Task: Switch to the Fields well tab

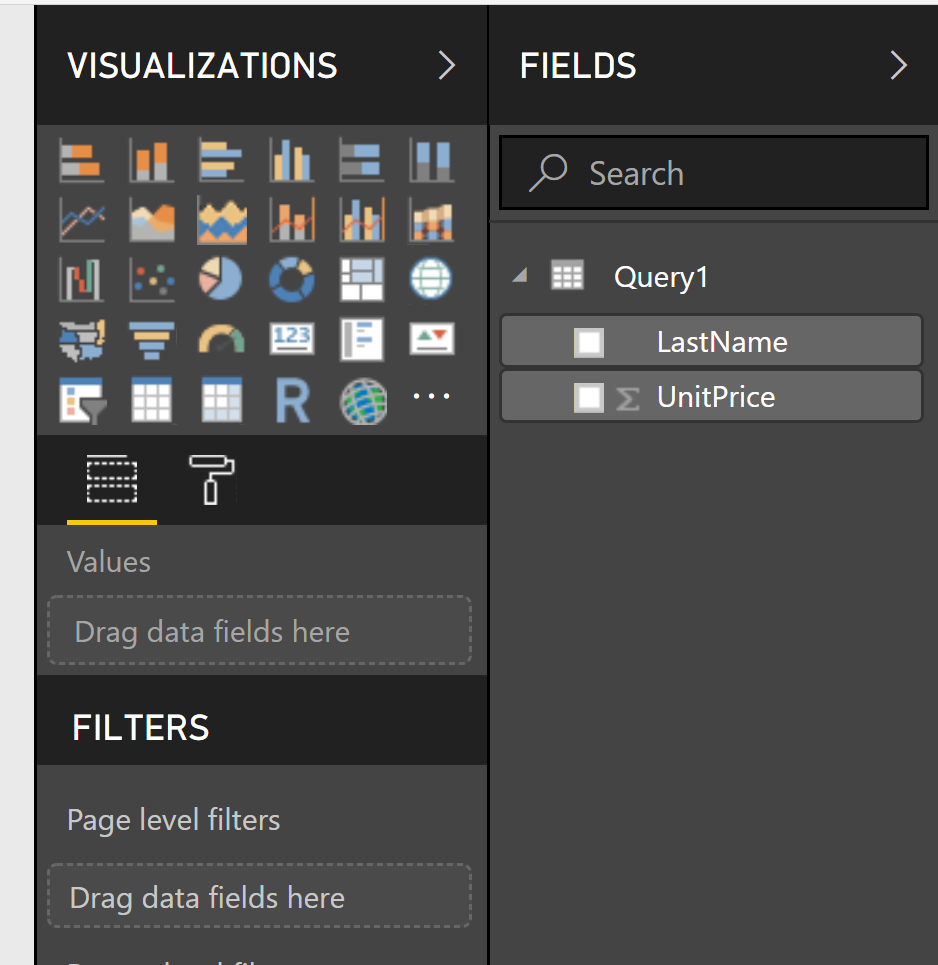Action: (110, 479)
